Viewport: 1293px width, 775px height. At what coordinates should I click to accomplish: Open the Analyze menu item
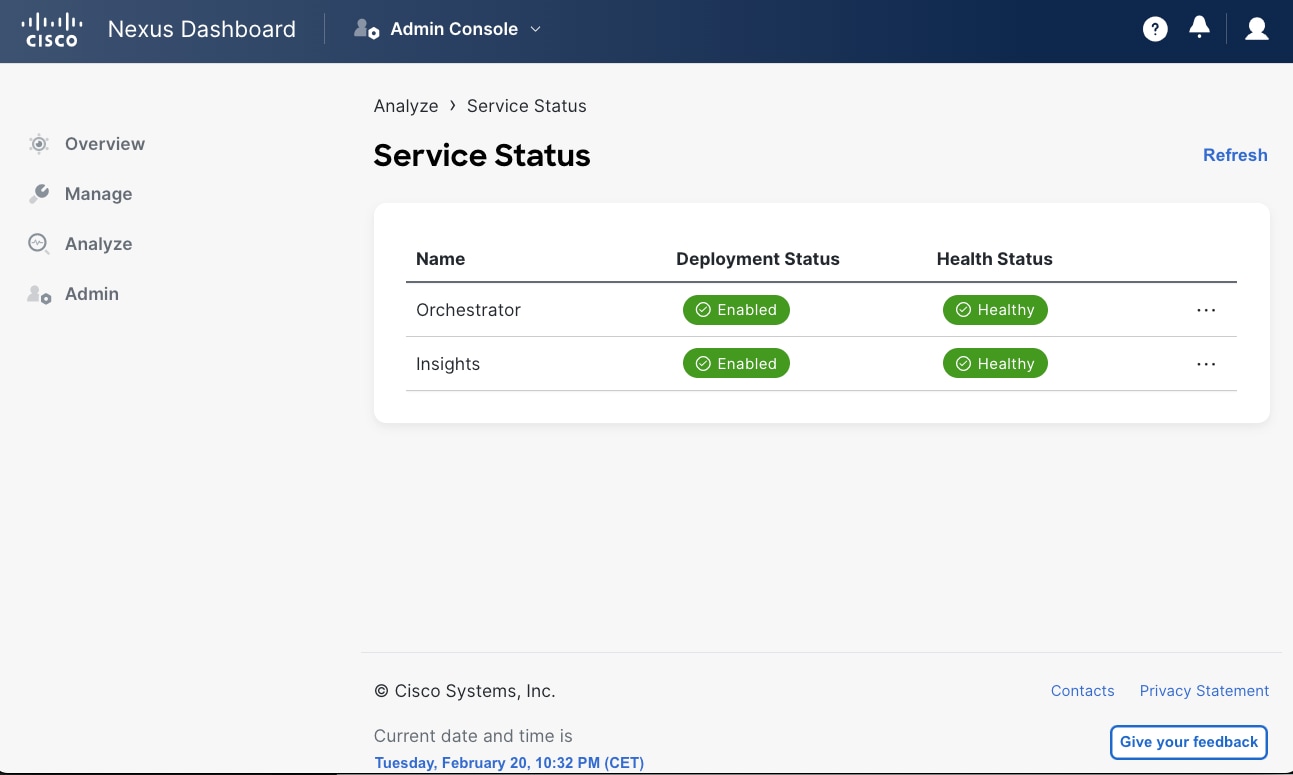pyautogui.click(x=98, y=244)
